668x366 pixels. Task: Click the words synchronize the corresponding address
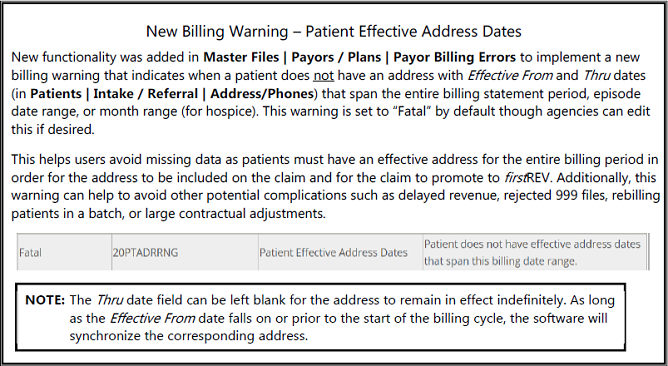[x=187, y=336]
